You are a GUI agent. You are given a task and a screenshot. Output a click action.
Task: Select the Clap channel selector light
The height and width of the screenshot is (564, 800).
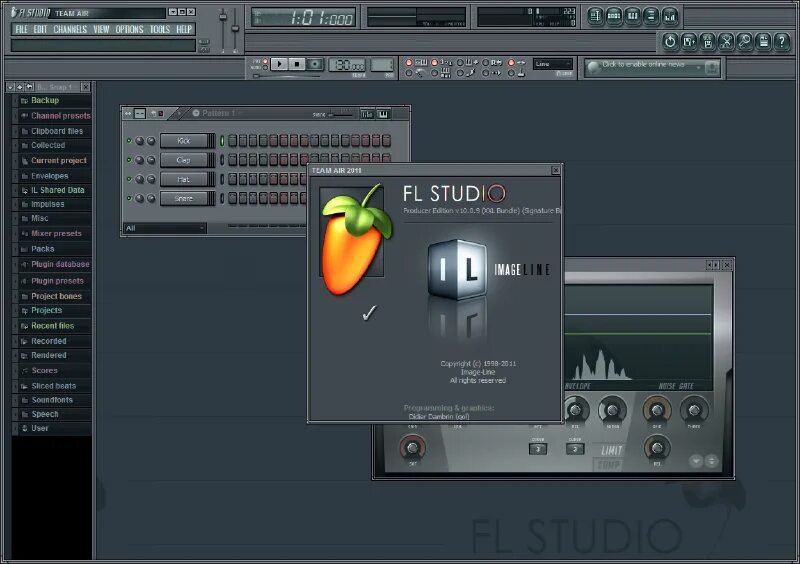(222, 160)
